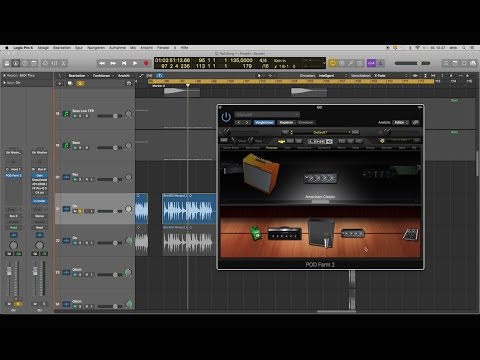This screenshot has height=360, width=480.
Task: Select the green stompbox pedal in signal chain
Action: 255,233
